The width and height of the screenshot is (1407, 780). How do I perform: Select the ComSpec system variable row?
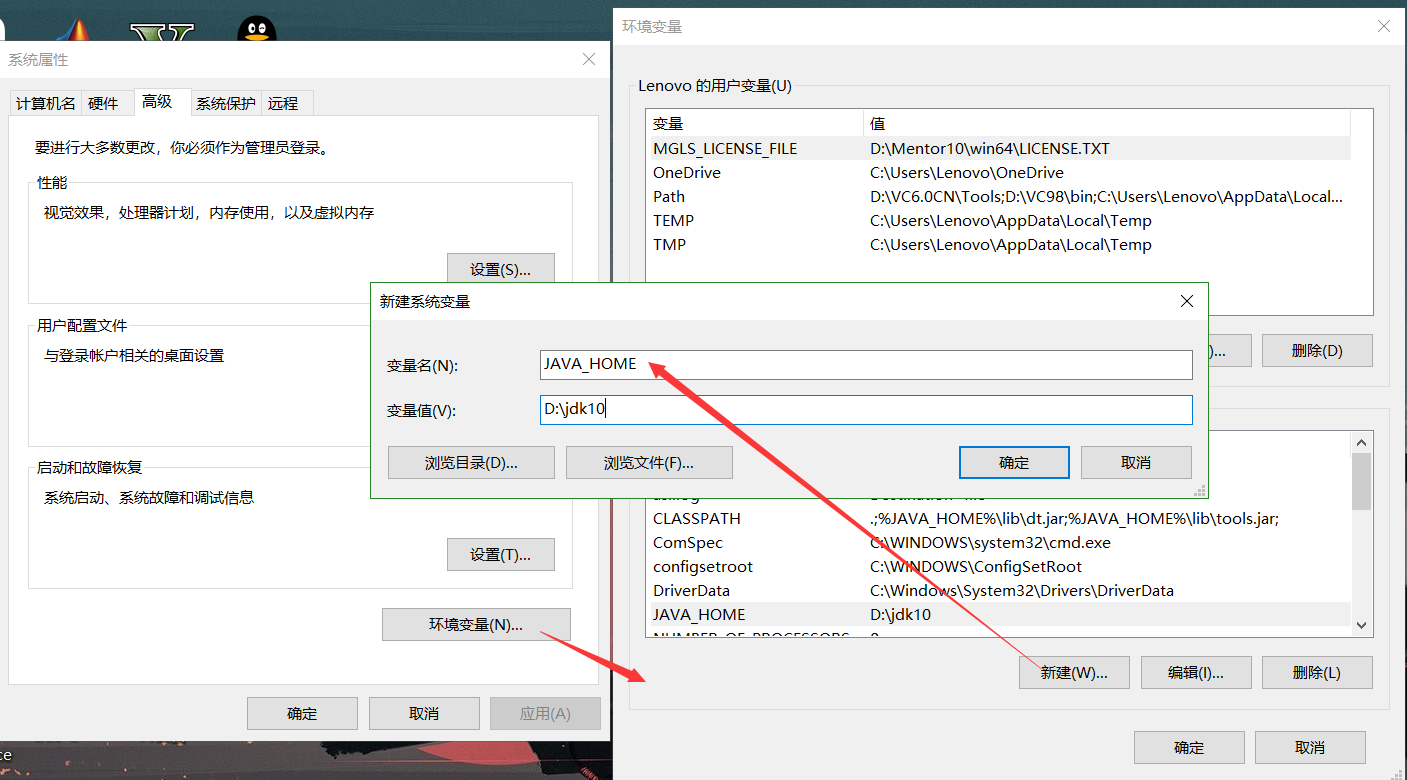coord(998,542)
